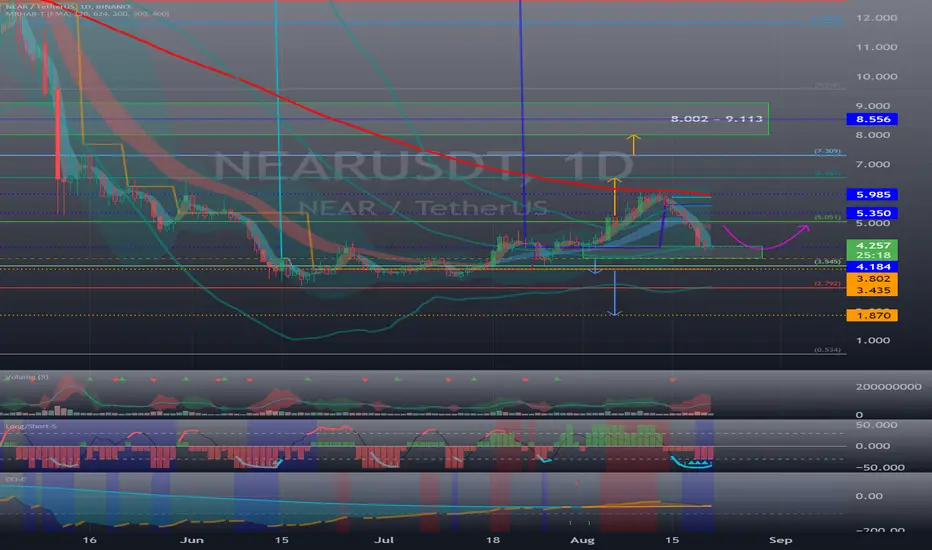Select the (0.534) level label
The width and height of the screenshot is (932, 550).
click(x=827, y=350)
